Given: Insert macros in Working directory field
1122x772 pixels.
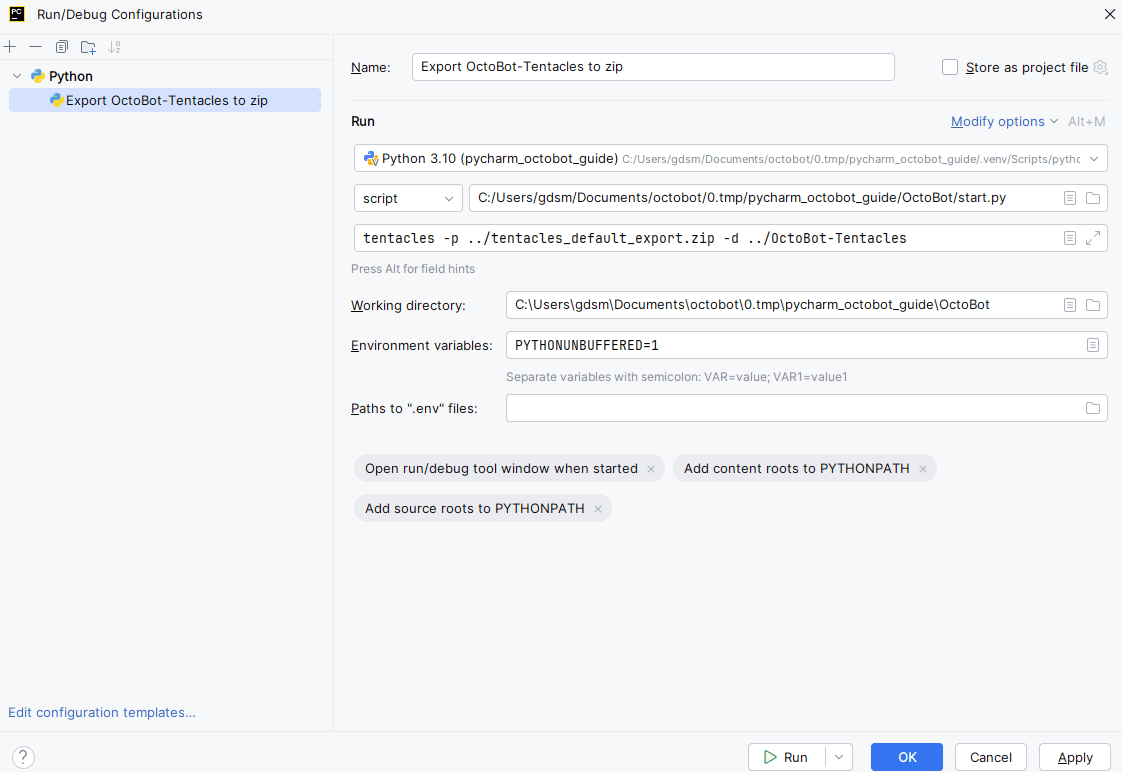Looking at the screenshot, I should tap(1070, 305).
